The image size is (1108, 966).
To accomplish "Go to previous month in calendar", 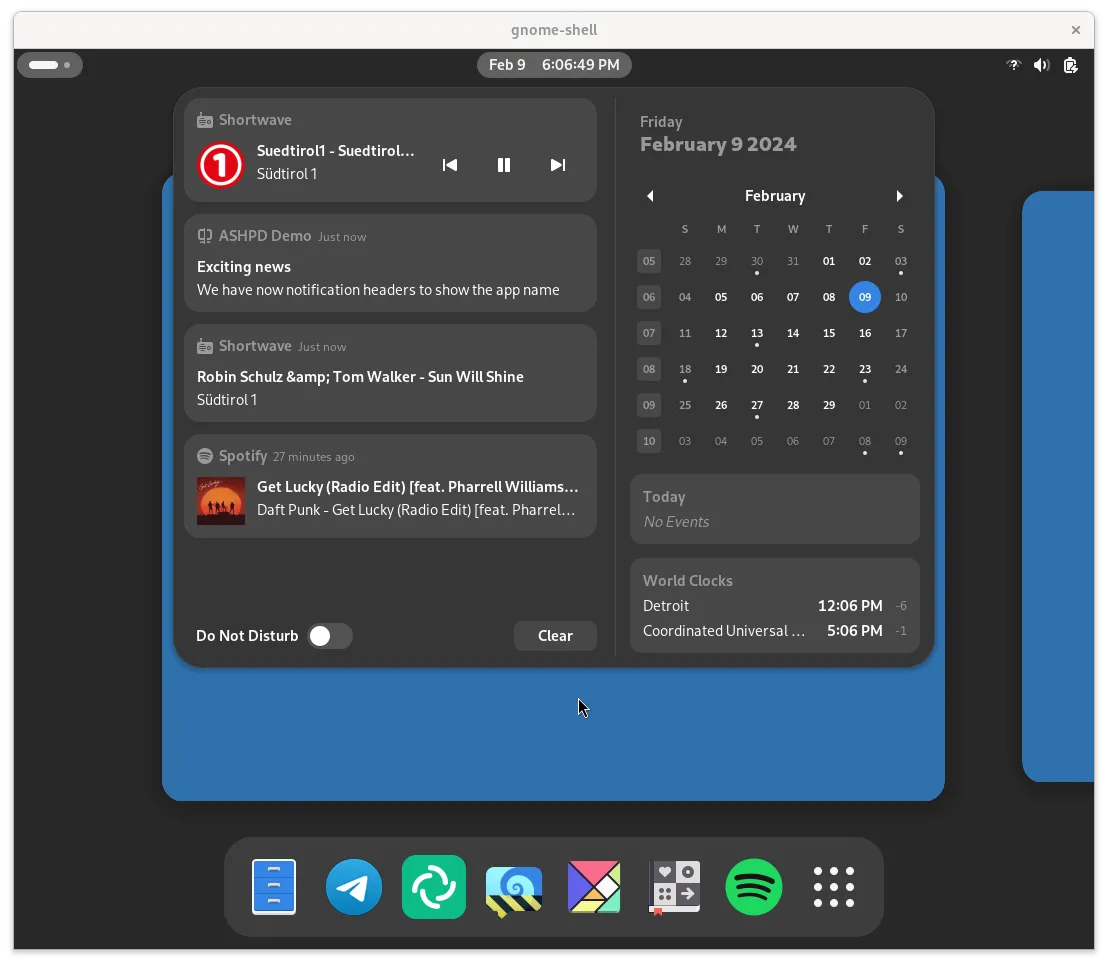I will coord(650,196).
